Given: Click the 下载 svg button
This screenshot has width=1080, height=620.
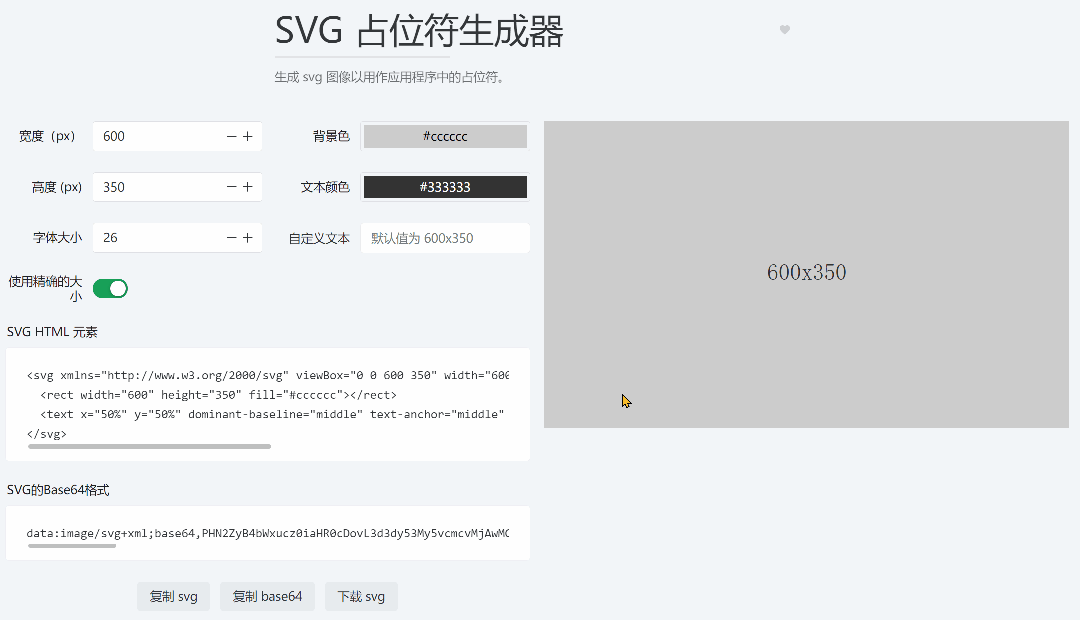Looking at the screenshot, I should tap(361, 596).
